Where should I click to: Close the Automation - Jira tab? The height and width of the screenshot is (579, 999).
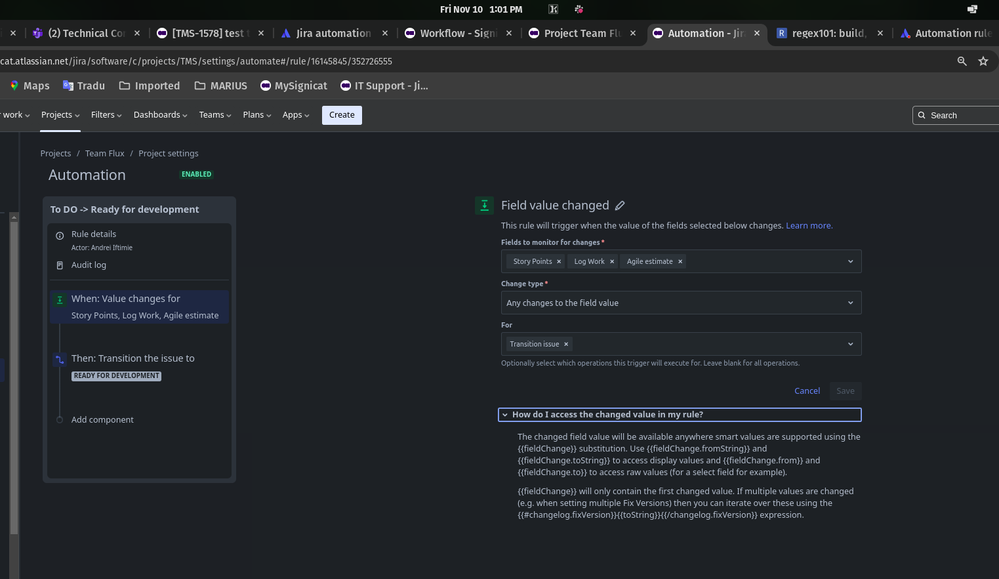coord(756,33)
